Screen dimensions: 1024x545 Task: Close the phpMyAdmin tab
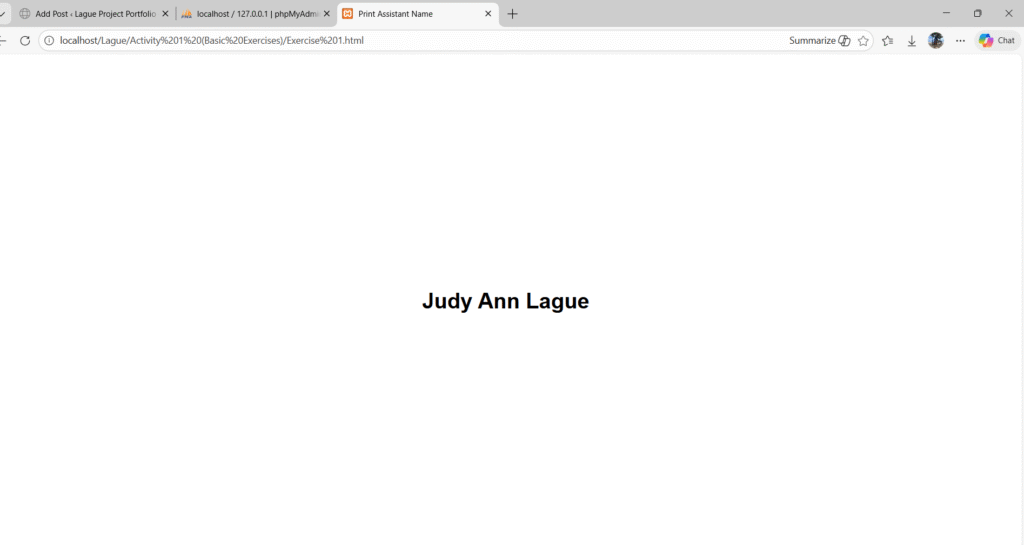pos(326,14)
